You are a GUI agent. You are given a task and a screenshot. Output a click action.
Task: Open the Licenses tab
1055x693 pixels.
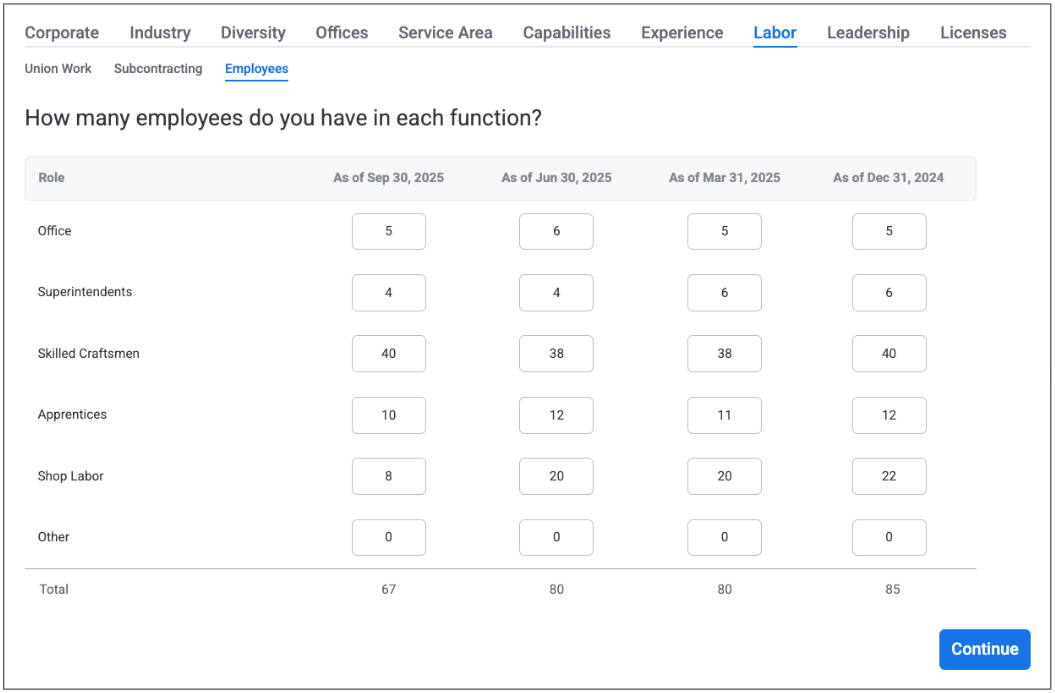[x=973, y=33]
